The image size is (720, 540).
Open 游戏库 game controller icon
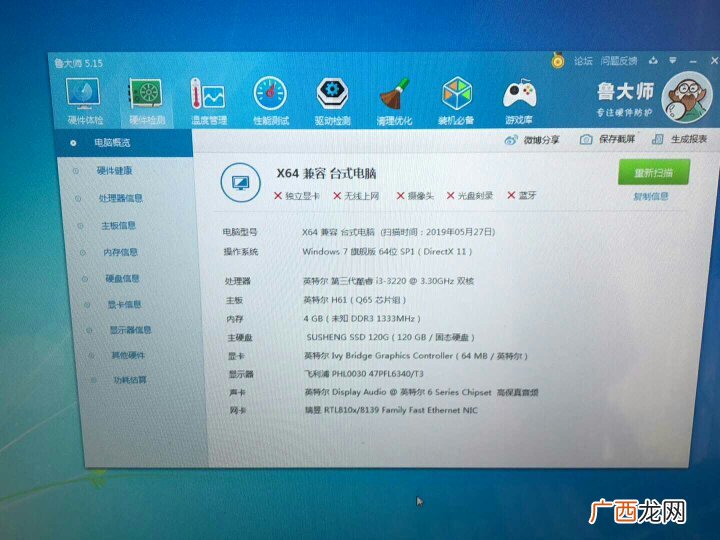(x=519, y=95)
